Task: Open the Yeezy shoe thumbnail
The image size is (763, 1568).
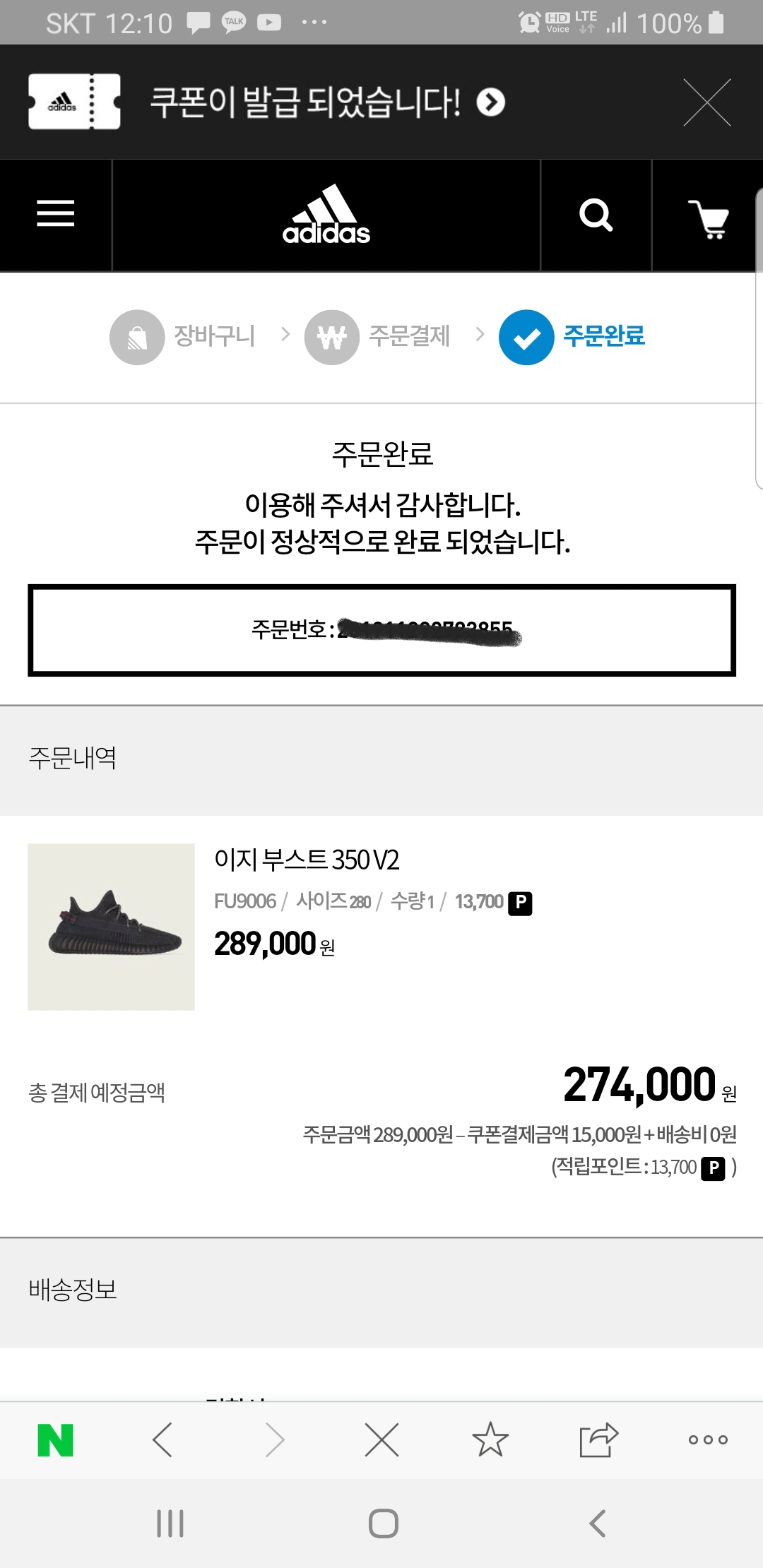Action: tap(111, 927)
